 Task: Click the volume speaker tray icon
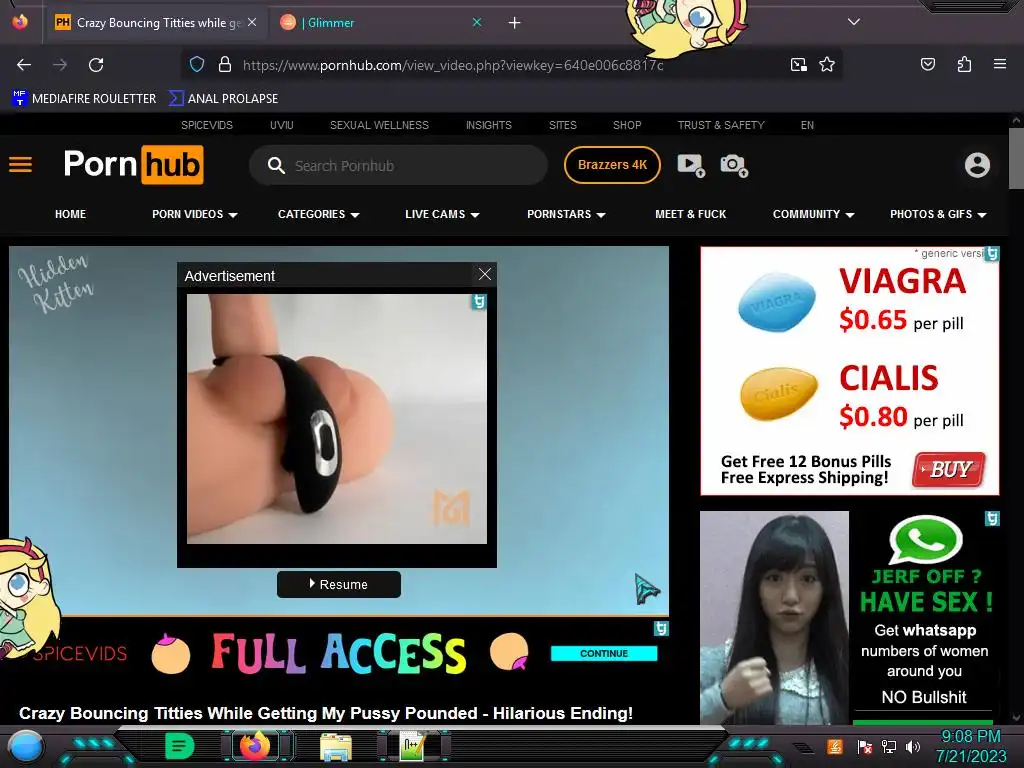click(x=912, y=746)
